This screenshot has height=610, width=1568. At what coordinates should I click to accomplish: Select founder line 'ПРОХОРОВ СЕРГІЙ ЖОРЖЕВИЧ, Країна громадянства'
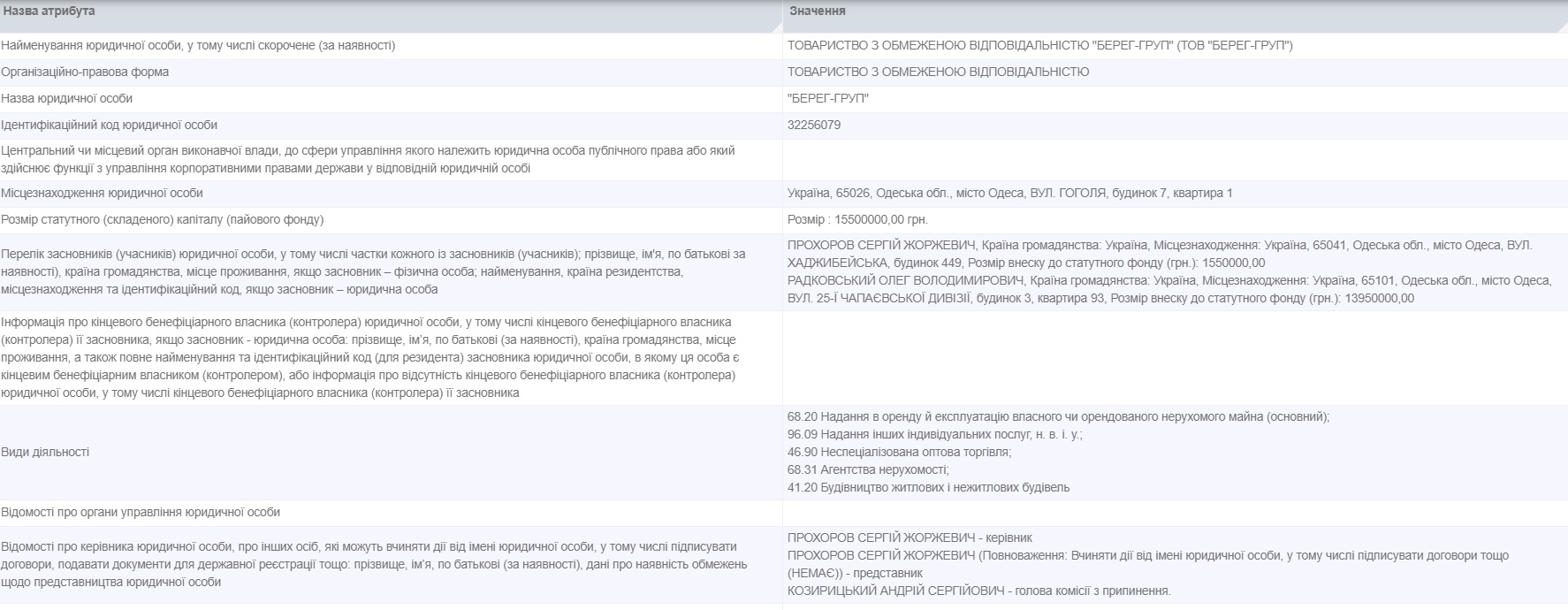click(1160, 254)
